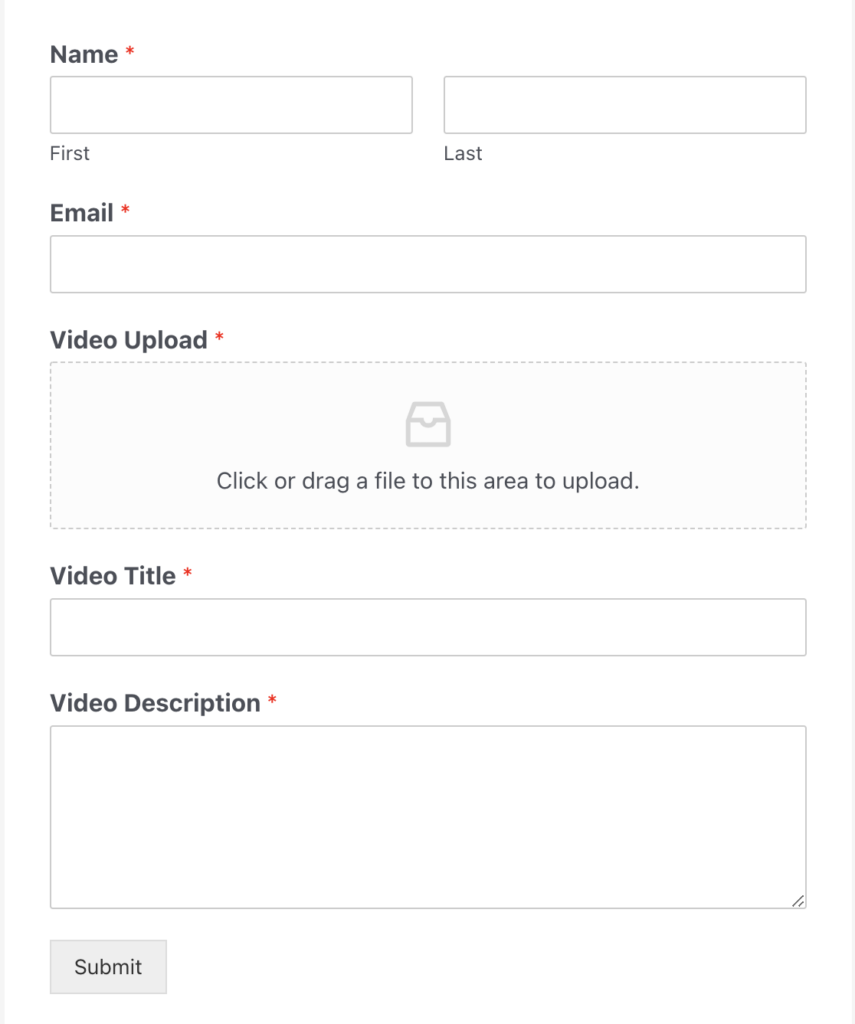Viewport: 855px width, 1024px height.
Task: Focus the Email input field
Action: click(428, 263)
